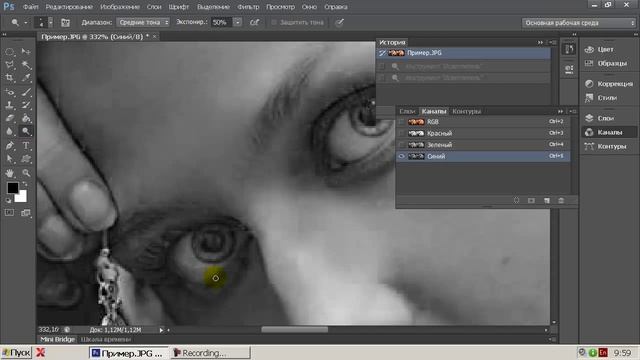Select the Elliptical Marquee tool
The height and width of the screenshot is (360, 640).
pos(10,52)
